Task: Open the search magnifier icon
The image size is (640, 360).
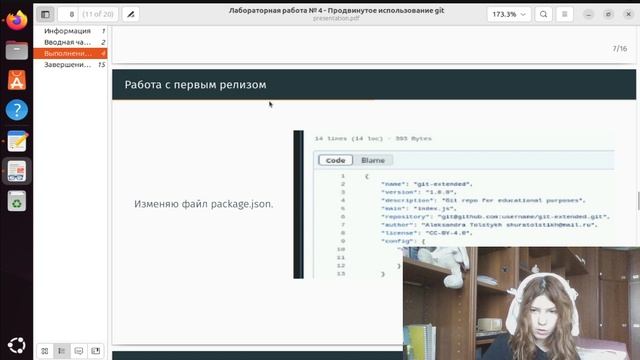Action: (x=544, y=14)
